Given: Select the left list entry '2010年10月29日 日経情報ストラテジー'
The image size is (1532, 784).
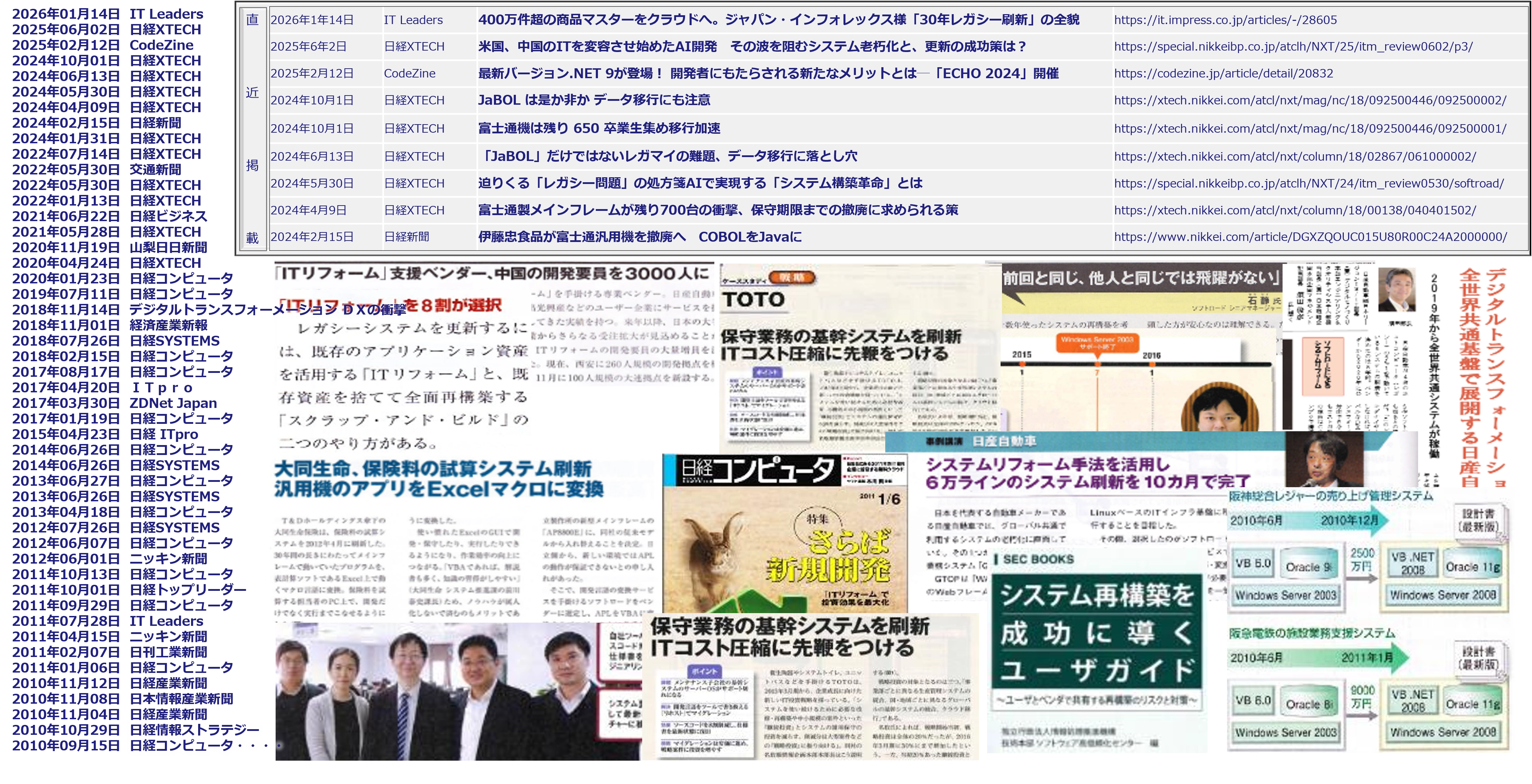Looking at the screenshot, I should point(136,730).
